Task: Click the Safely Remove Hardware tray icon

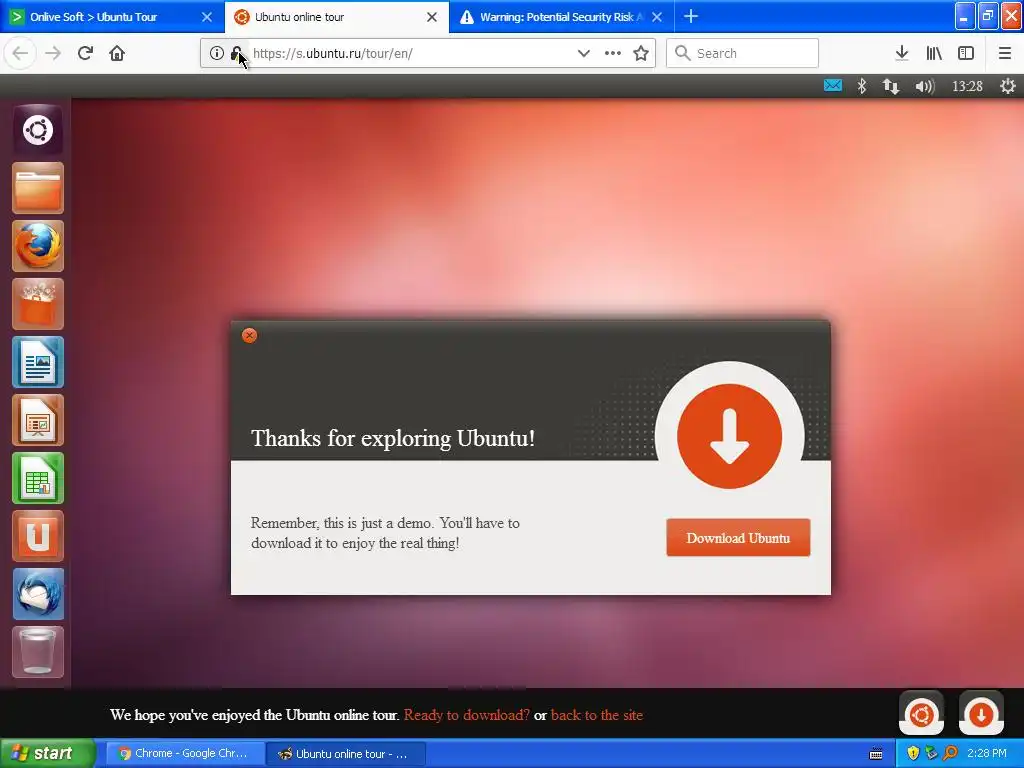Action: (x=931, y=753)
